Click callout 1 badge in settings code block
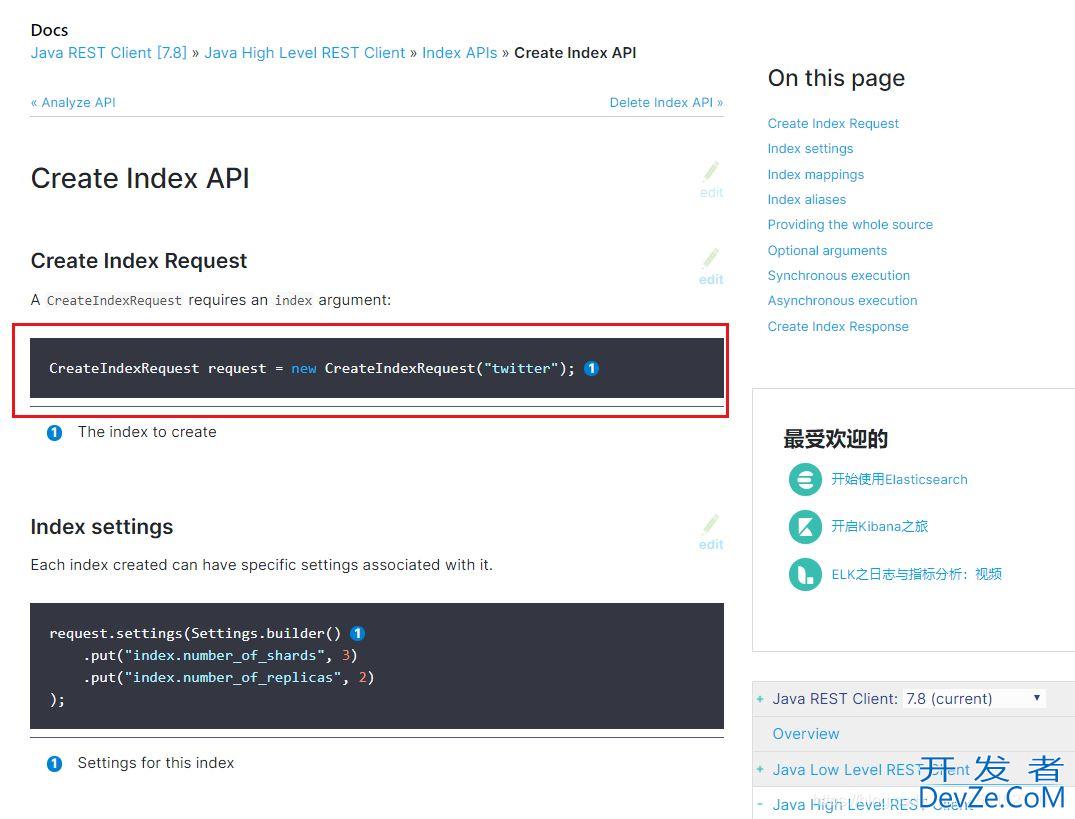This screenshot has width=1075, height=819. [x=357, y=633]
